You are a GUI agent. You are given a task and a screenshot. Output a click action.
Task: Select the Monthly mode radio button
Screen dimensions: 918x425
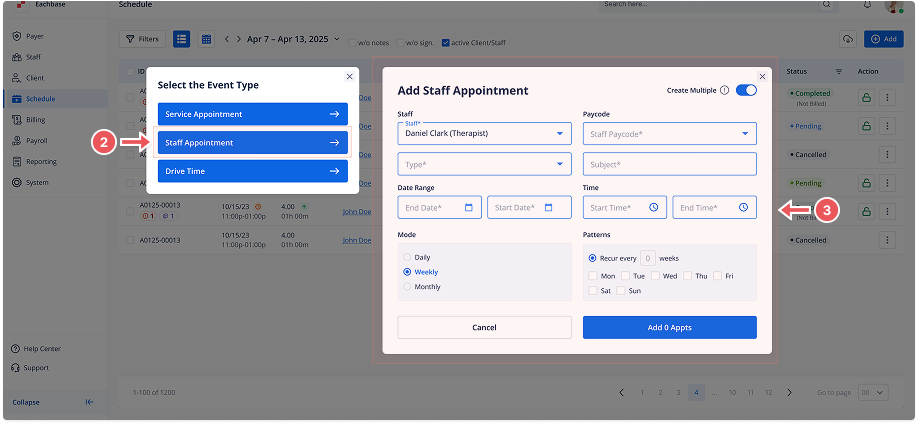[407, 287]
